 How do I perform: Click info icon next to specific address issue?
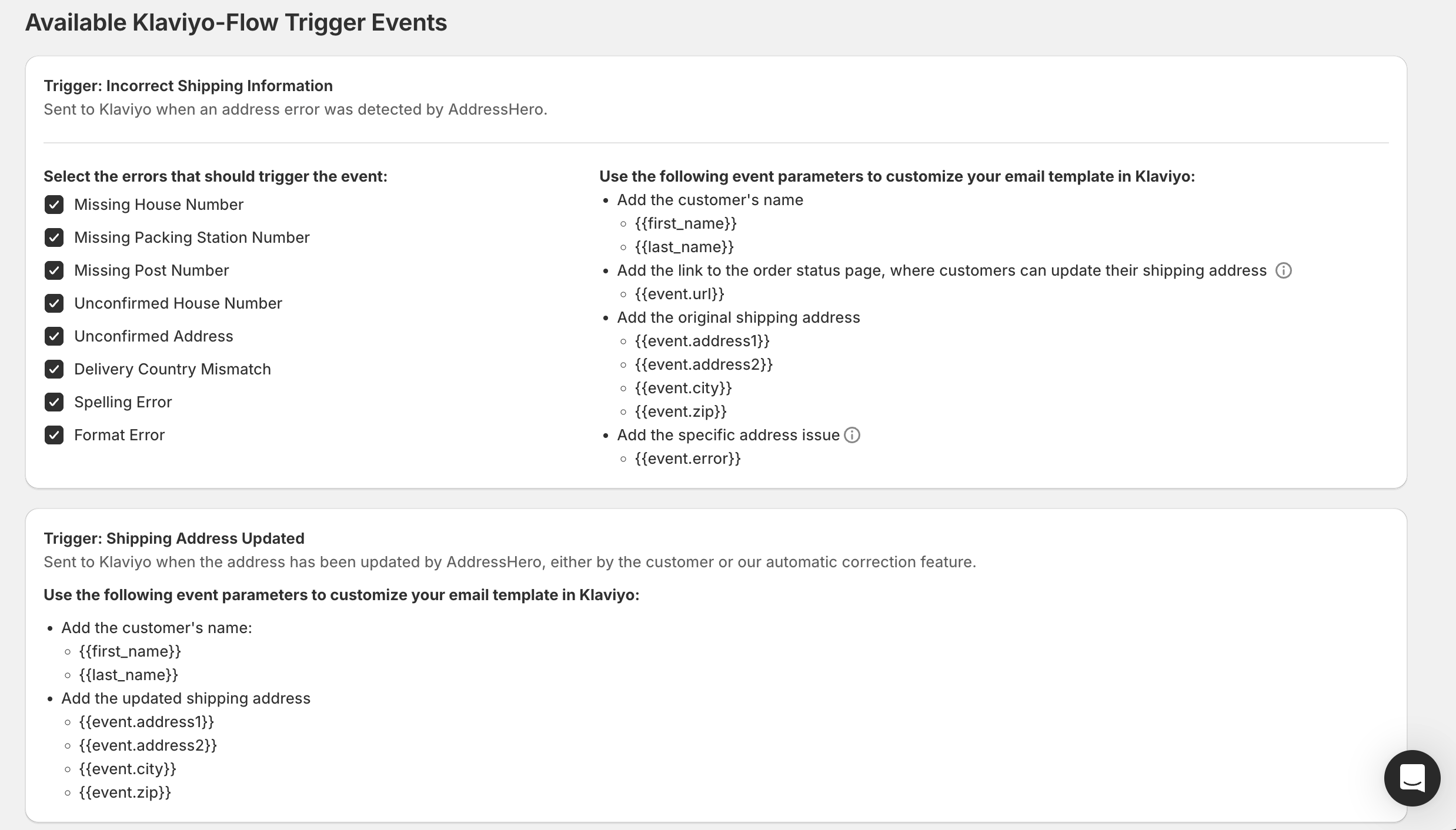pos(852,435)
